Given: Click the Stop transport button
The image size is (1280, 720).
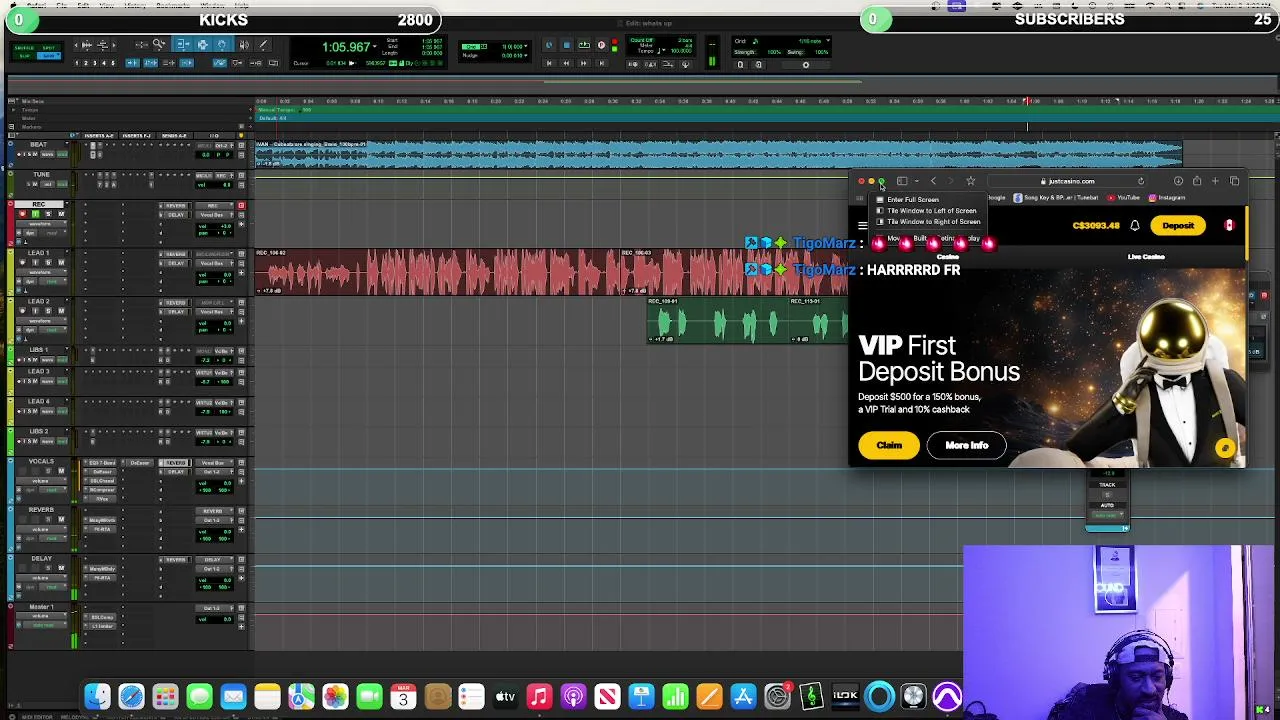Looking at the screenshot, I should tap(566, 45).
